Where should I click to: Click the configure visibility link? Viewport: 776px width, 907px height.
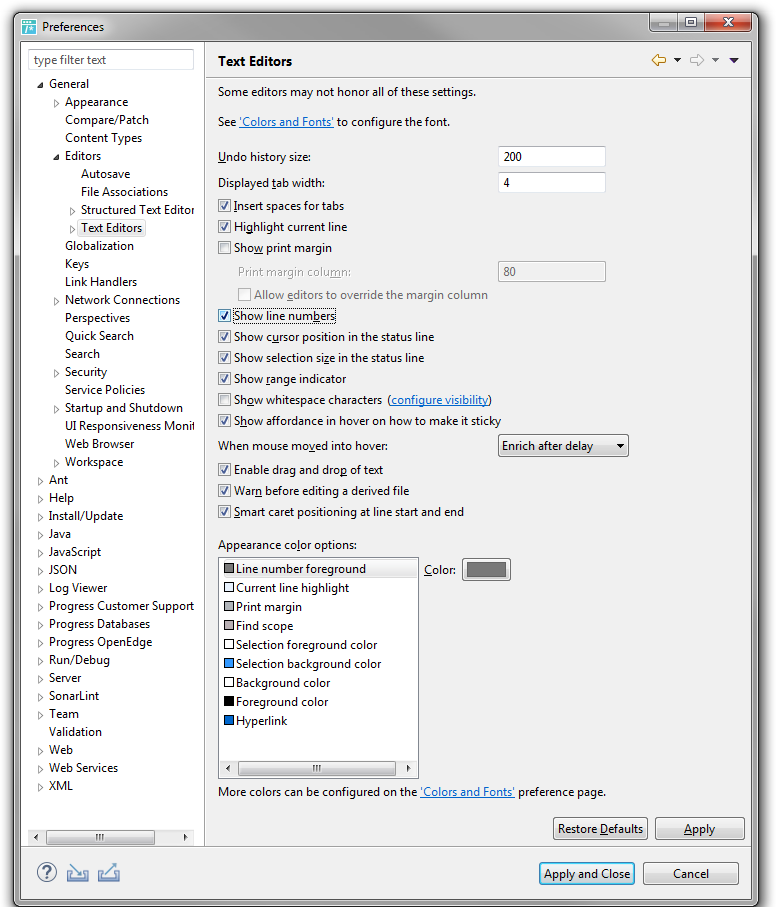tap(439, 400)
